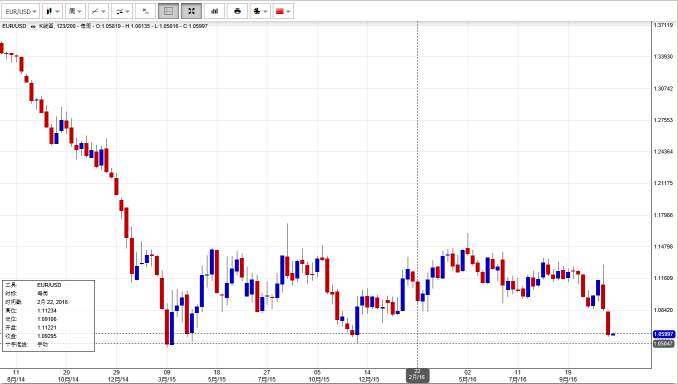Image resolution: width=678 pixels, height=384 pixels.
Task: Toggle the data window grid button
Action: pyautogui.click(x=169, y=11)
